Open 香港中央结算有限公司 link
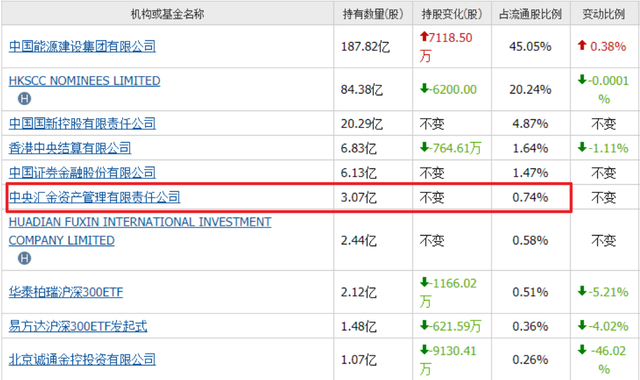 [x=70, y=148]
